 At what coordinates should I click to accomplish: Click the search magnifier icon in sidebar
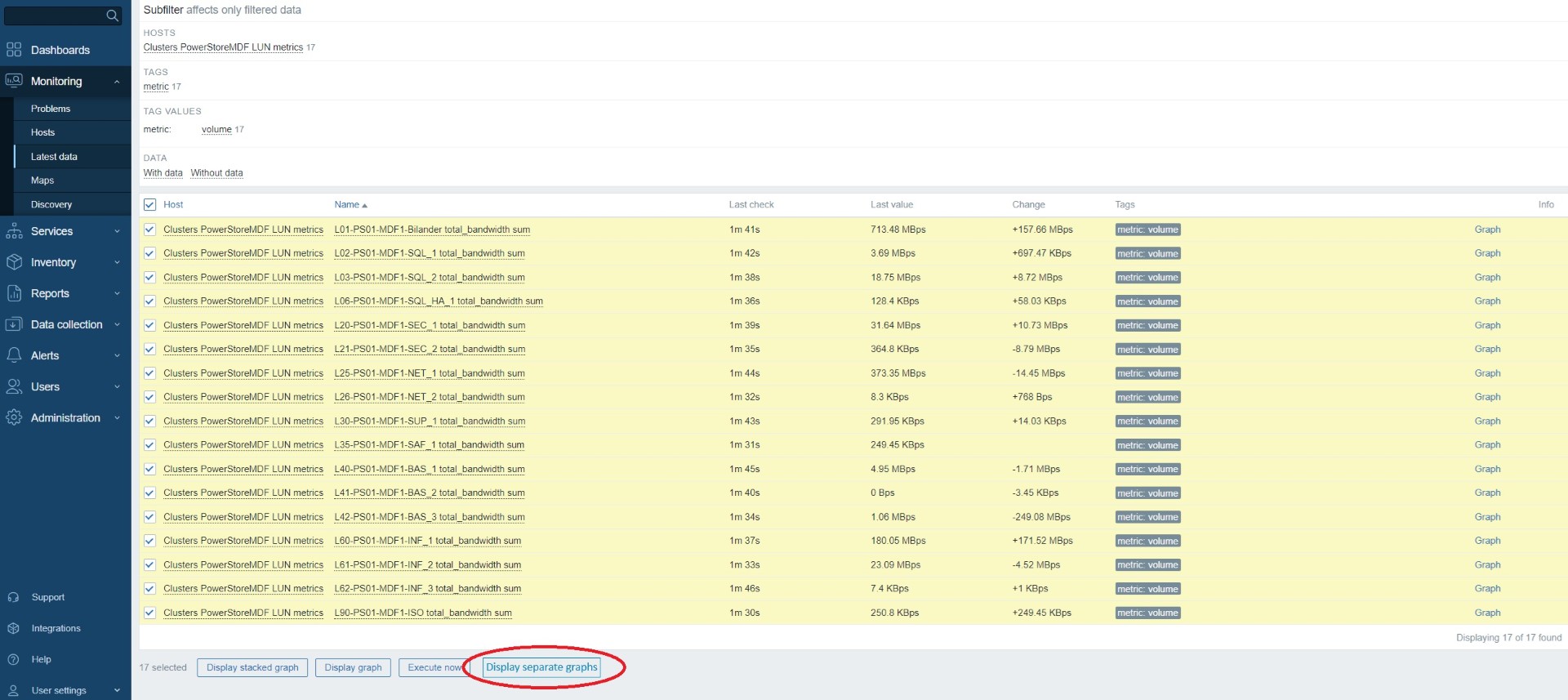coord(113,16)
